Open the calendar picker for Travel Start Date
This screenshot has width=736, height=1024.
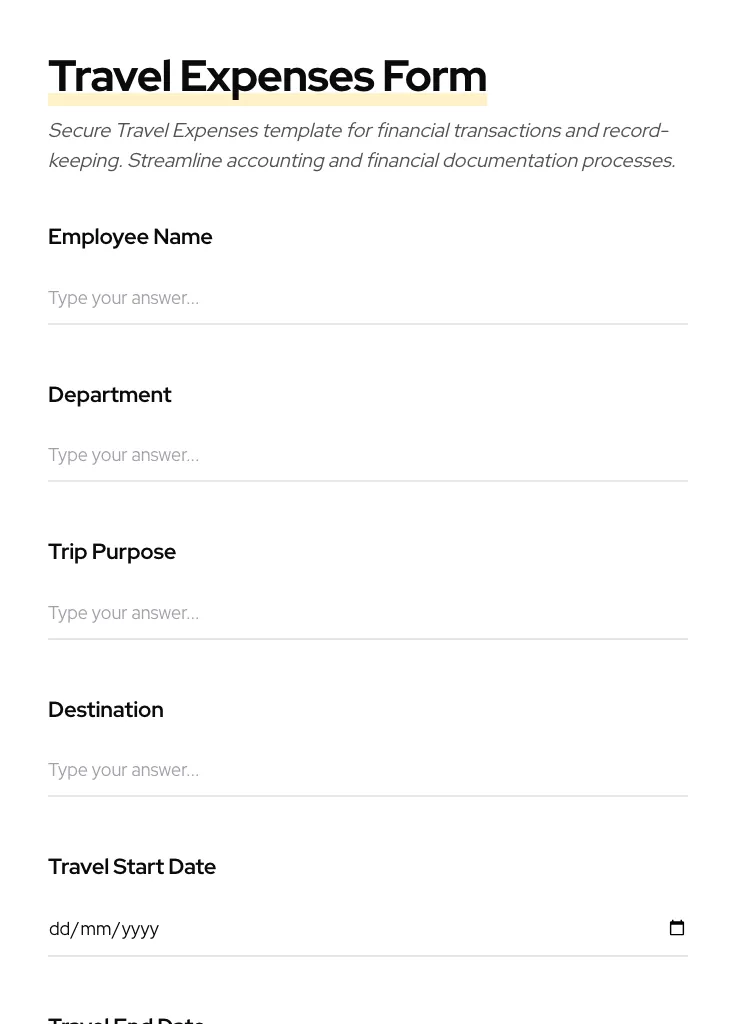pyautogui.click(x=677, y=928)
